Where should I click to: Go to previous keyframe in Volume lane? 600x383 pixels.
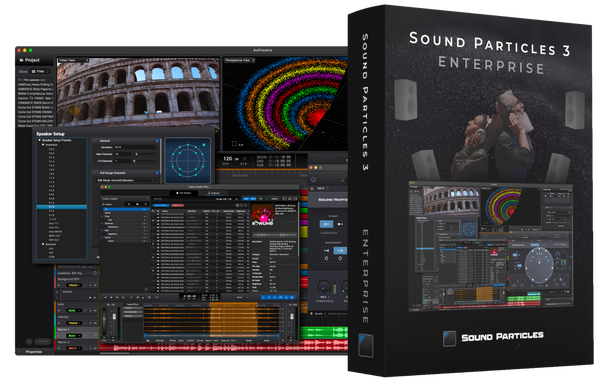(85, 297)
